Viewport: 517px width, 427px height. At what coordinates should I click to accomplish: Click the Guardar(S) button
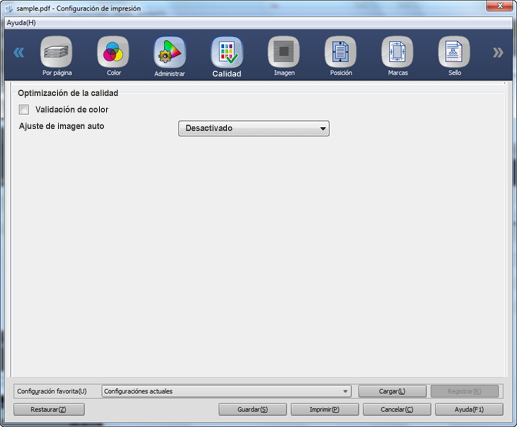[x=253, y=409]
